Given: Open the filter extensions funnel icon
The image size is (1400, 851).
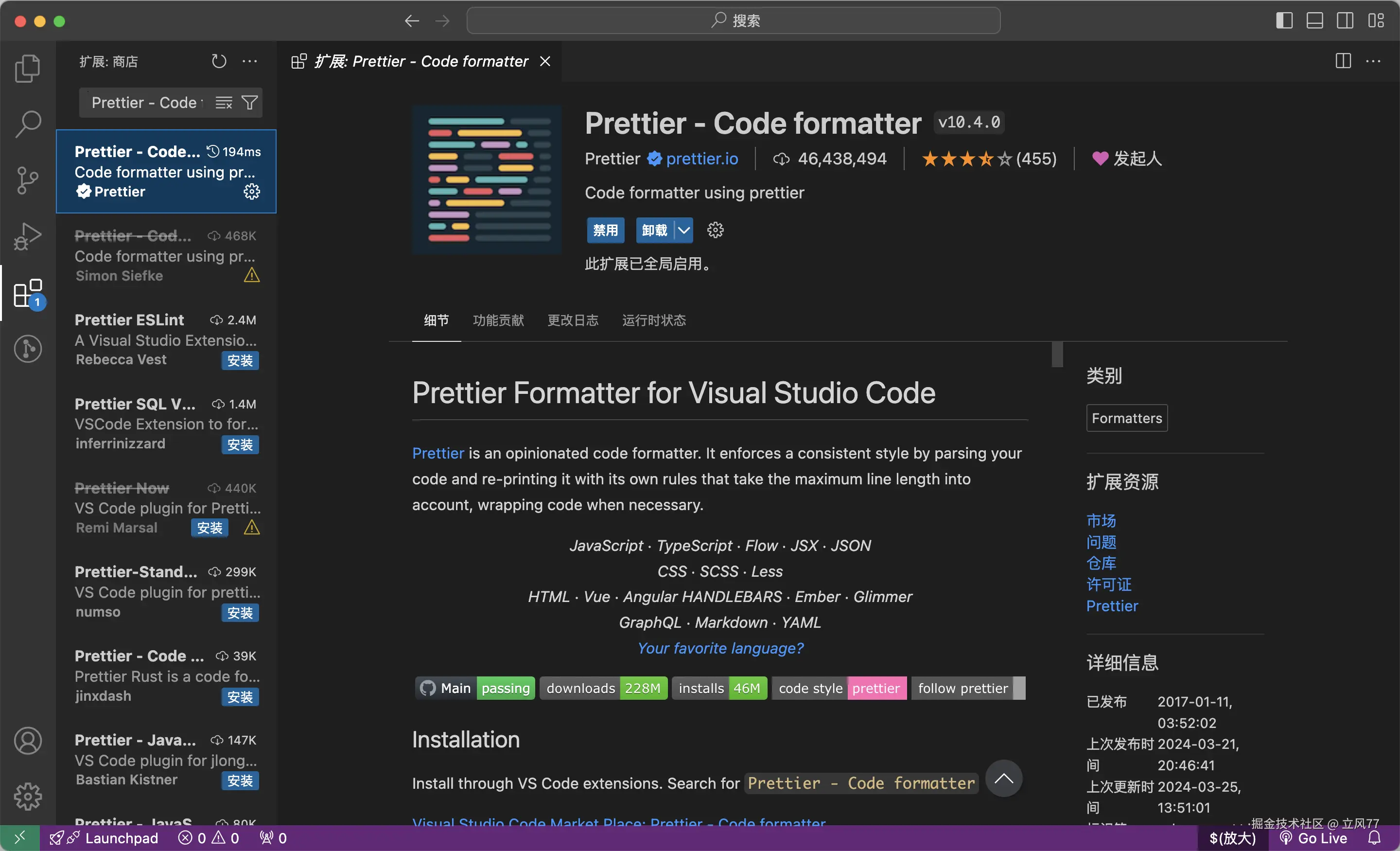Looking at the screenshot, I should [249, 103].
